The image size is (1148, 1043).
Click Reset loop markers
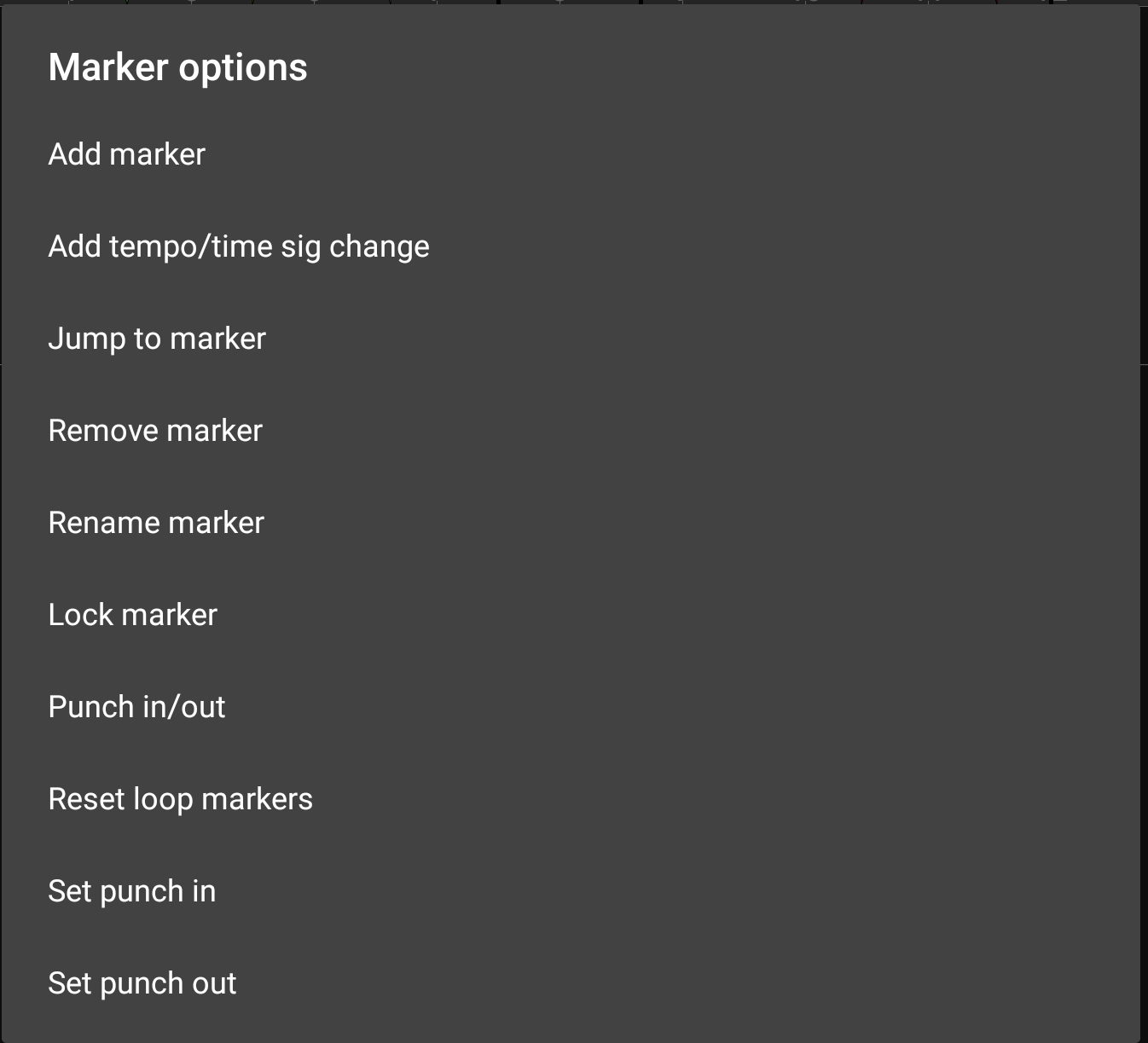181,799
